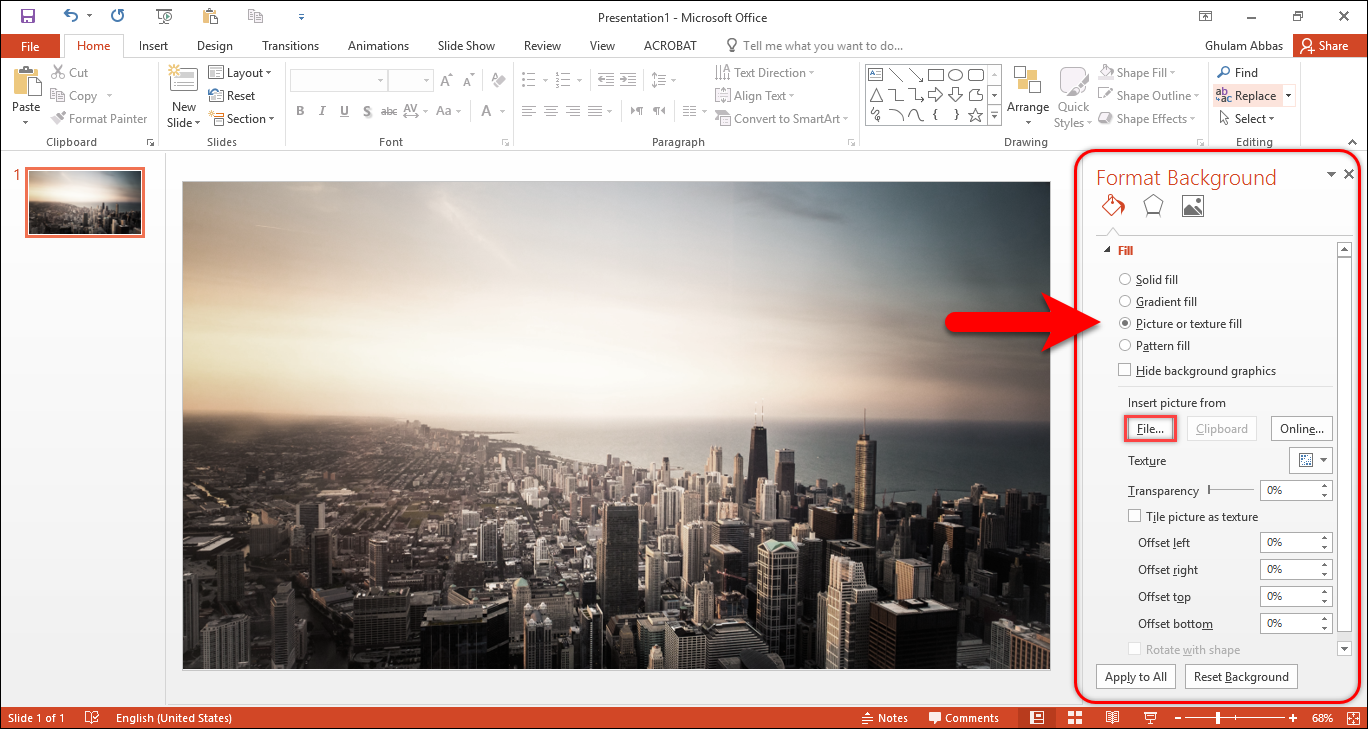This screenshot has height=729, width=1368.
Task: Click the Arrange icon in Drawing group
Action: click(x=1027, y=88)
